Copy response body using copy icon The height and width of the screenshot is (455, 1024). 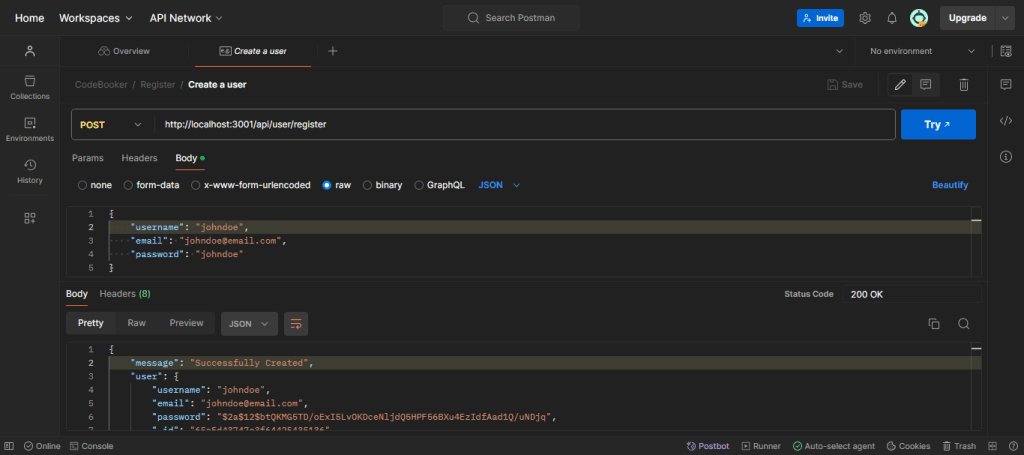point(934,323)
